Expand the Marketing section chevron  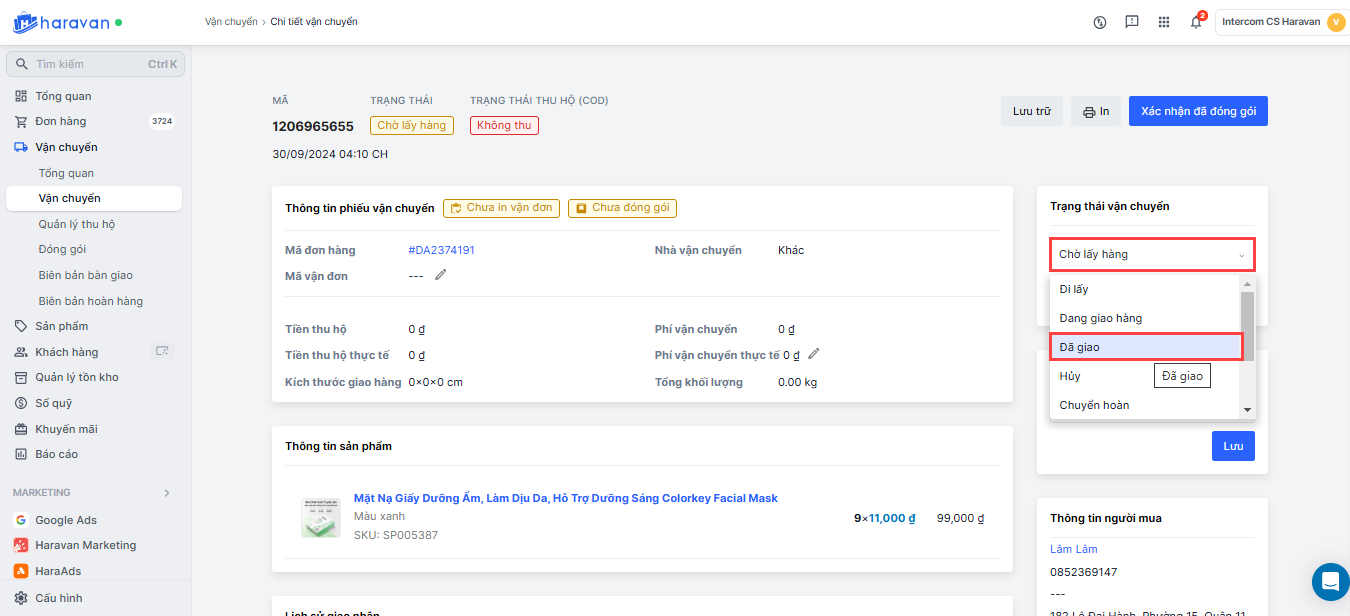point(167,493)
